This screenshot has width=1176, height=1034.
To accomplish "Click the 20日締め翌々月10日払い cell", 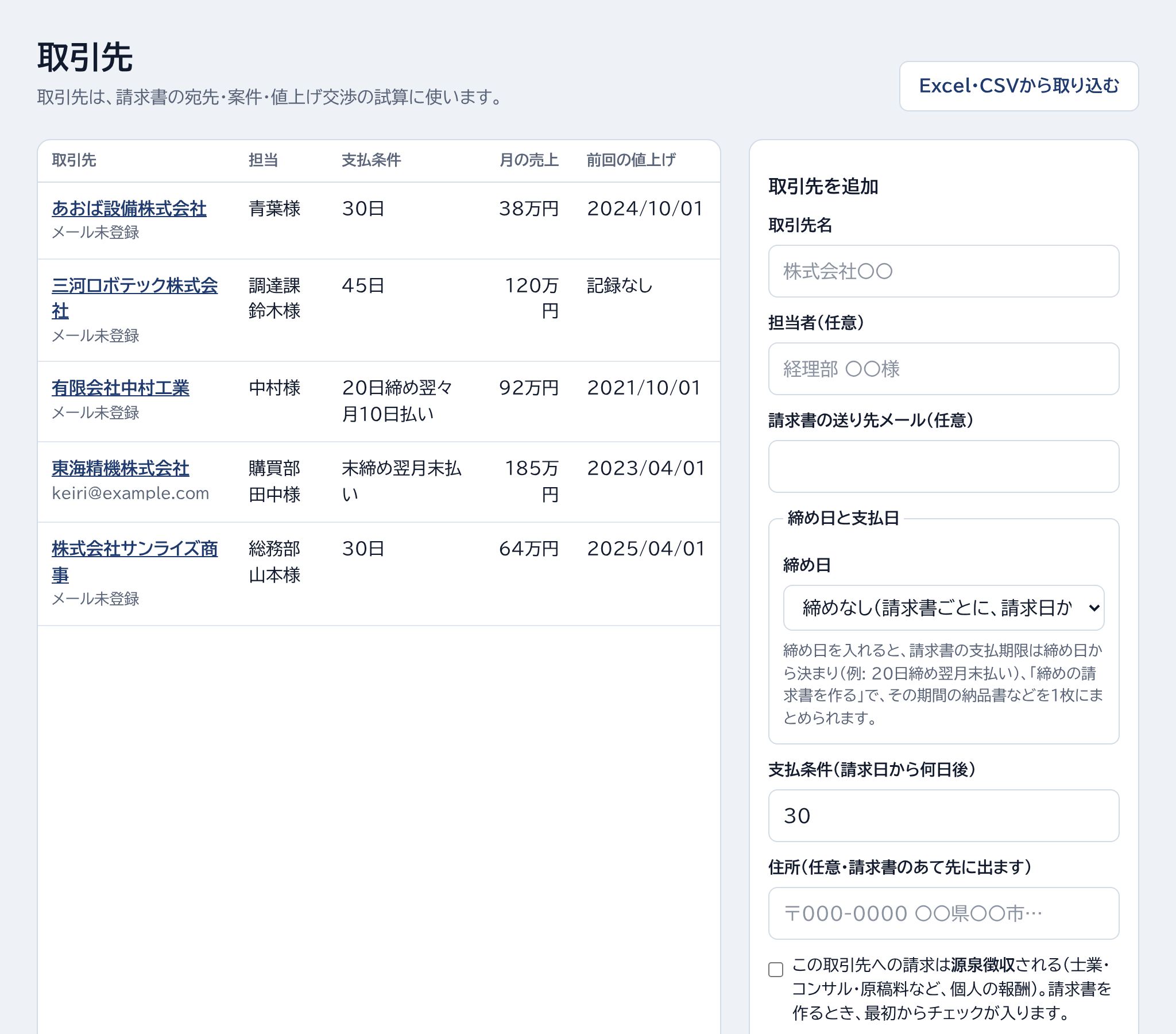I will click(397, 400).
